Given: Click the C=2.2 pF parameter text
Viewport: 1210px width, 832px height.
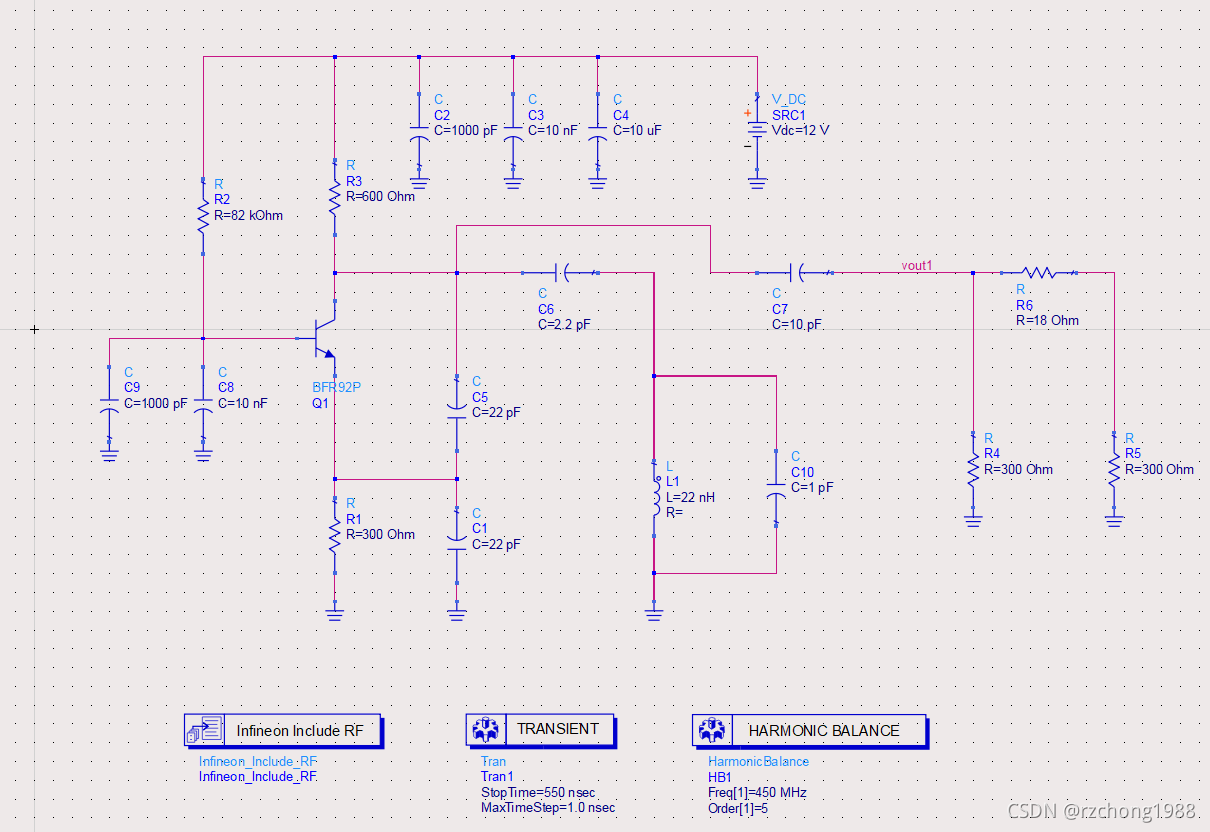Looking at the screenshot, I should click(564, 325).
